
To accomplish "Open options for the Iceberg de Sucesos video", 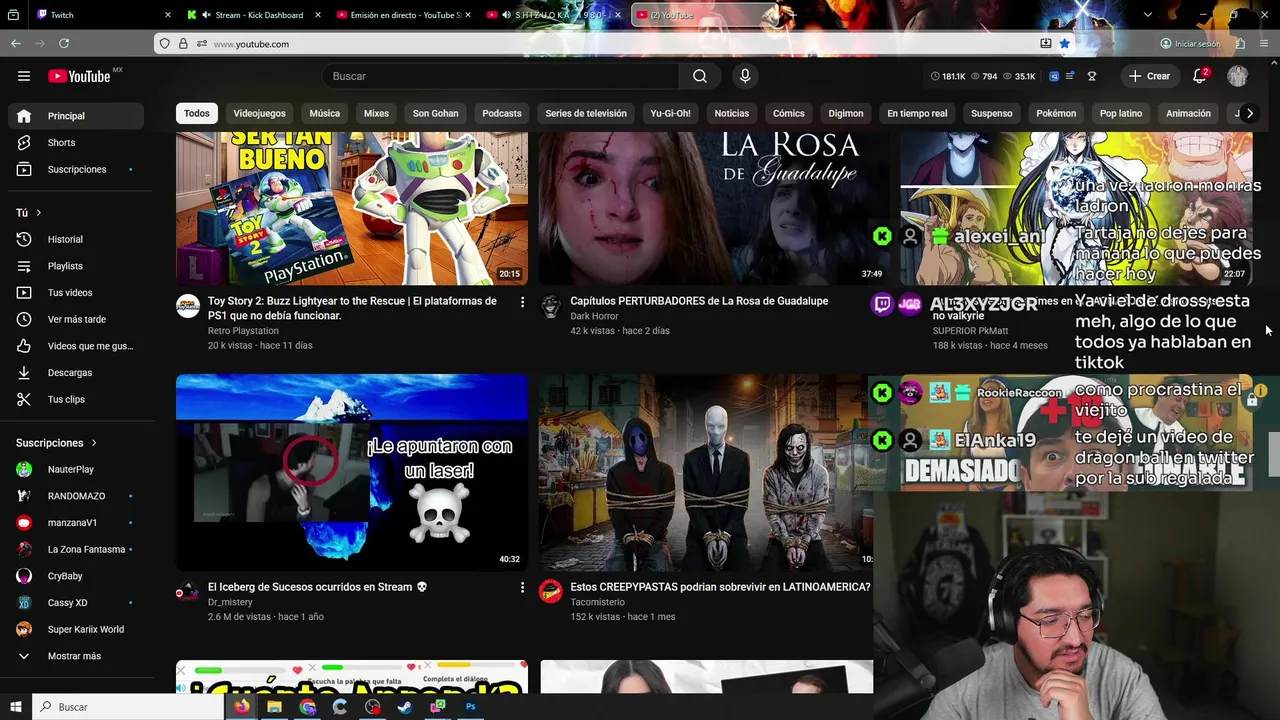I will tap(522, 587).
